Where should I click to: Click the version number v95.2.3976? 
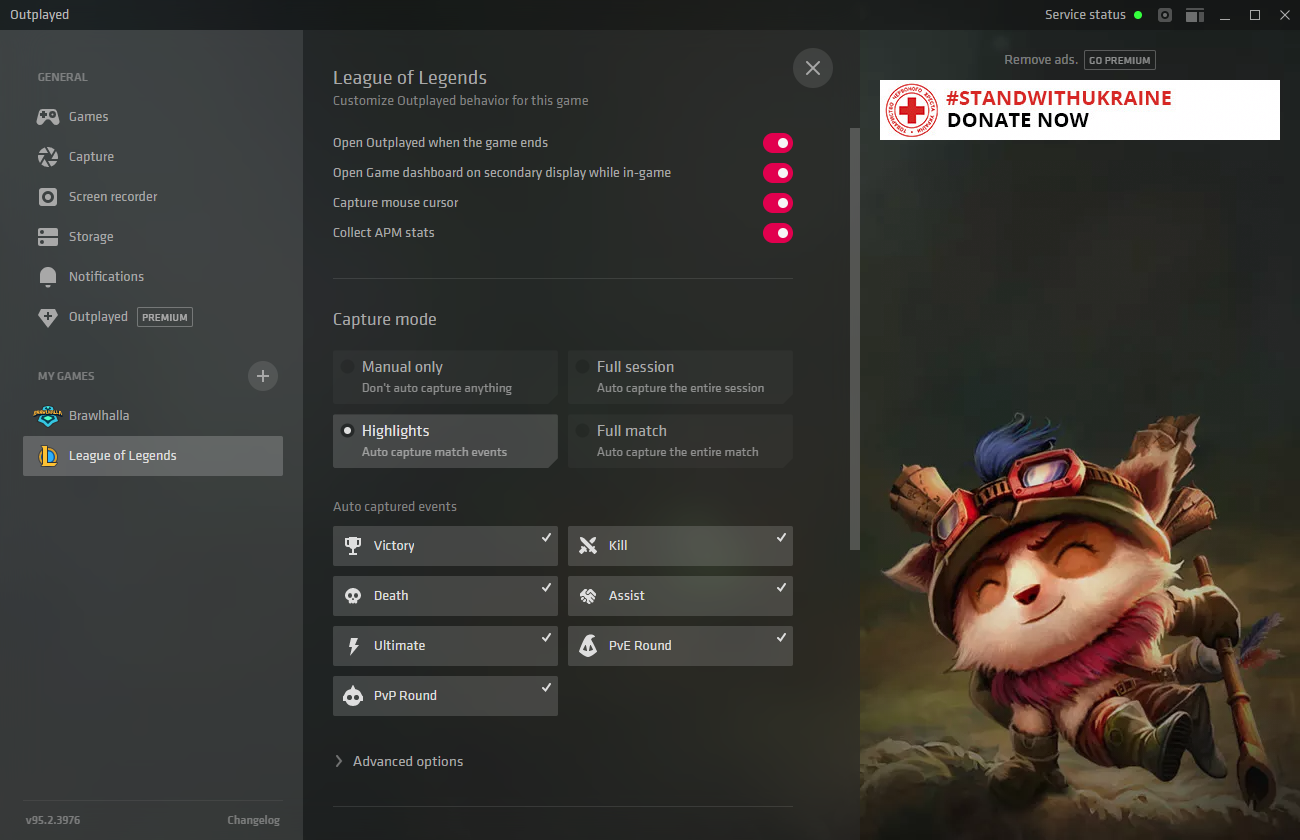pos(53,820)
